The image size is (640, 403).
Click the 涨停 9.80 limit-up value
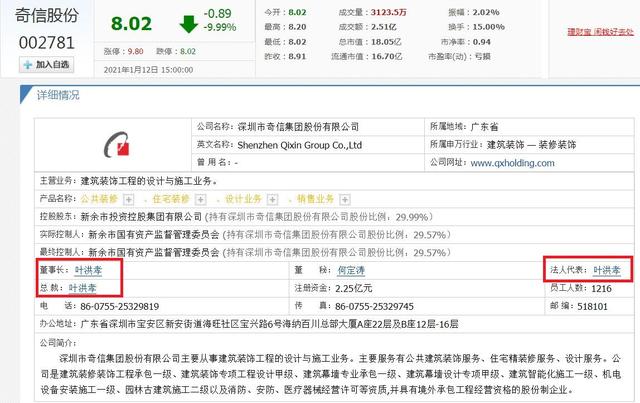coord(136,51)
